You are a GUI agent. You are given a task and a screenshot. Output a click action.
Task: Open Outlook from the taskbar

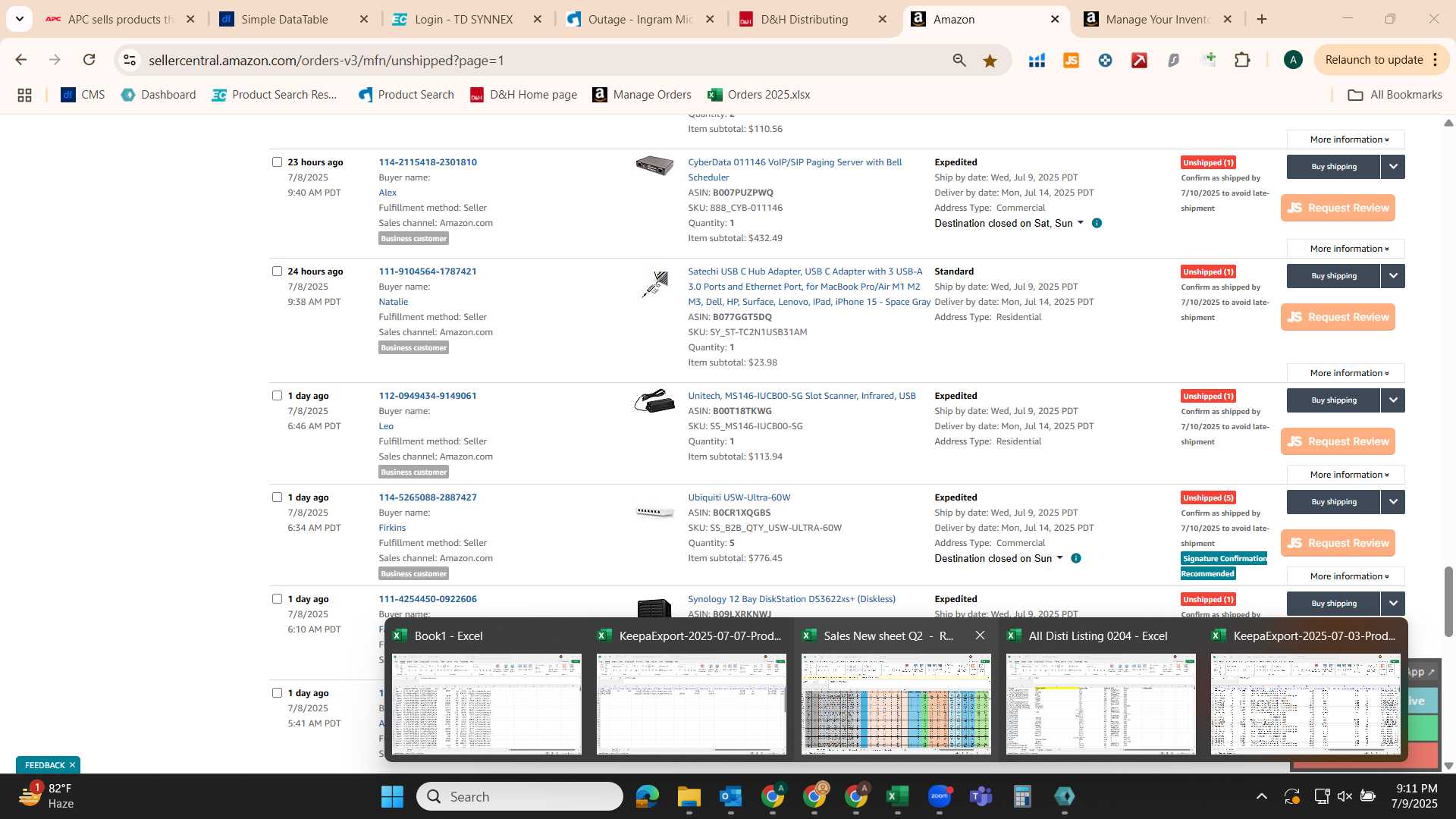coord(730,796)
